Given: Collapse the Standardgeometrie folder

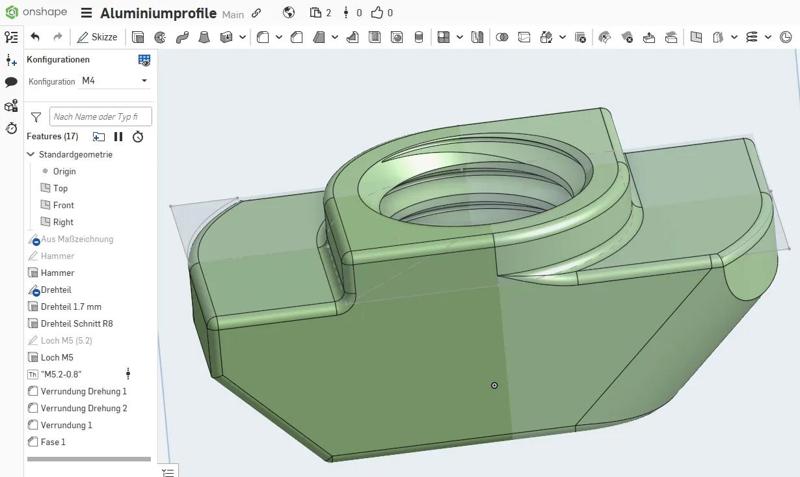Looking at the screenshot, I should [31, 154].
